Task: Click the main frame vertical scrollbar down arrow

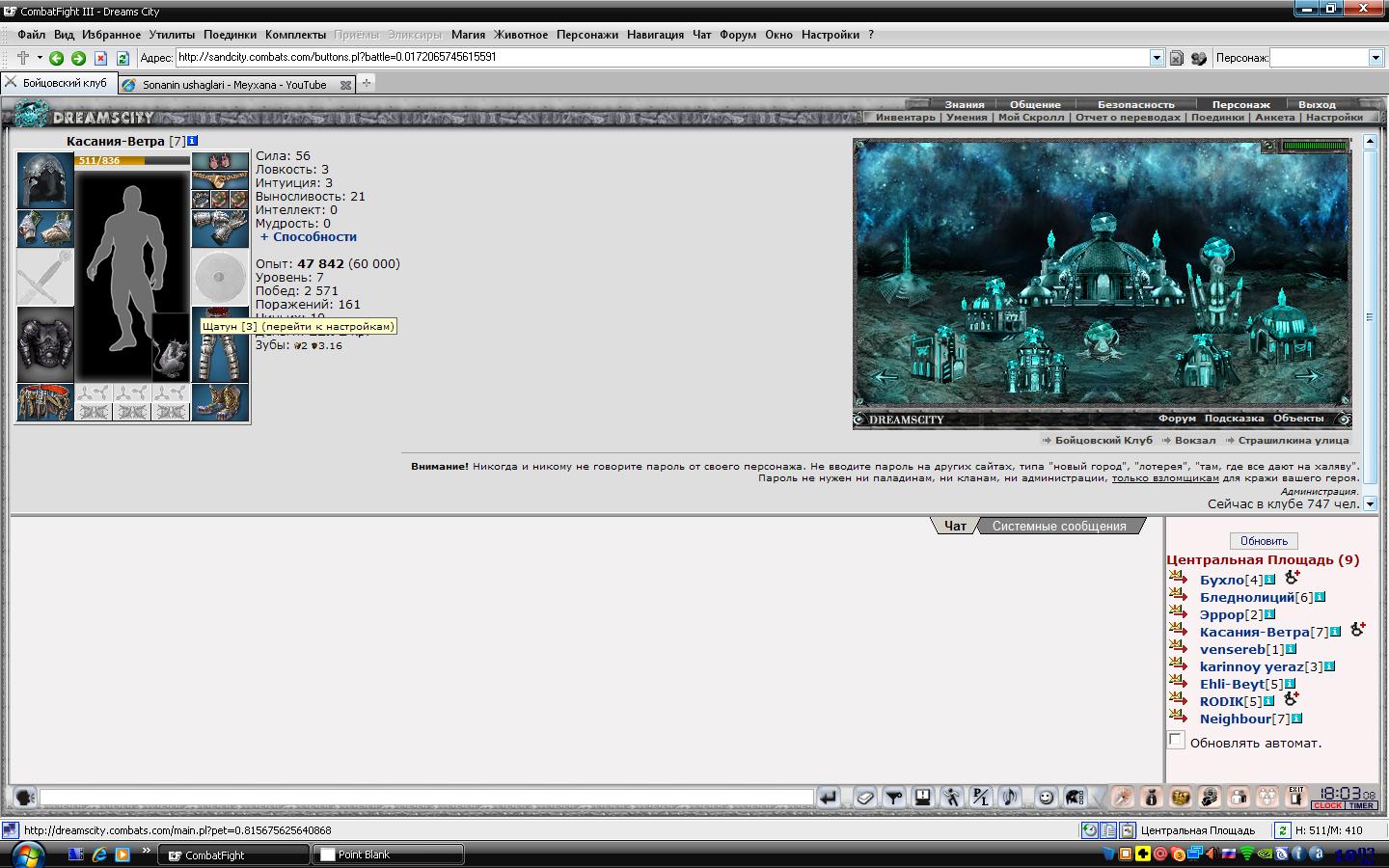Action: point(1370,503)
